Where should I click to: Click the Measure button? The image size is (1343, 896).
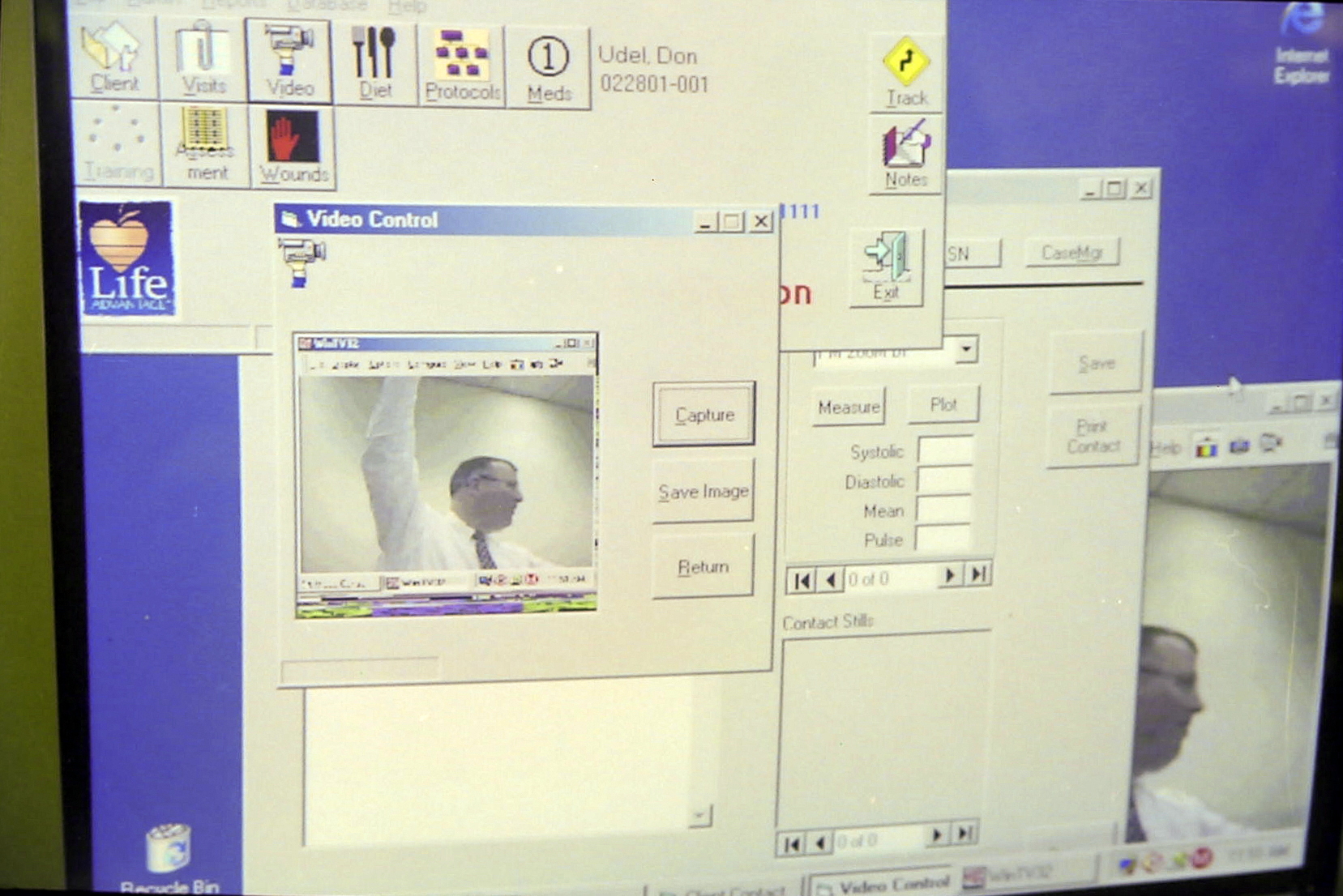point(848,407)
